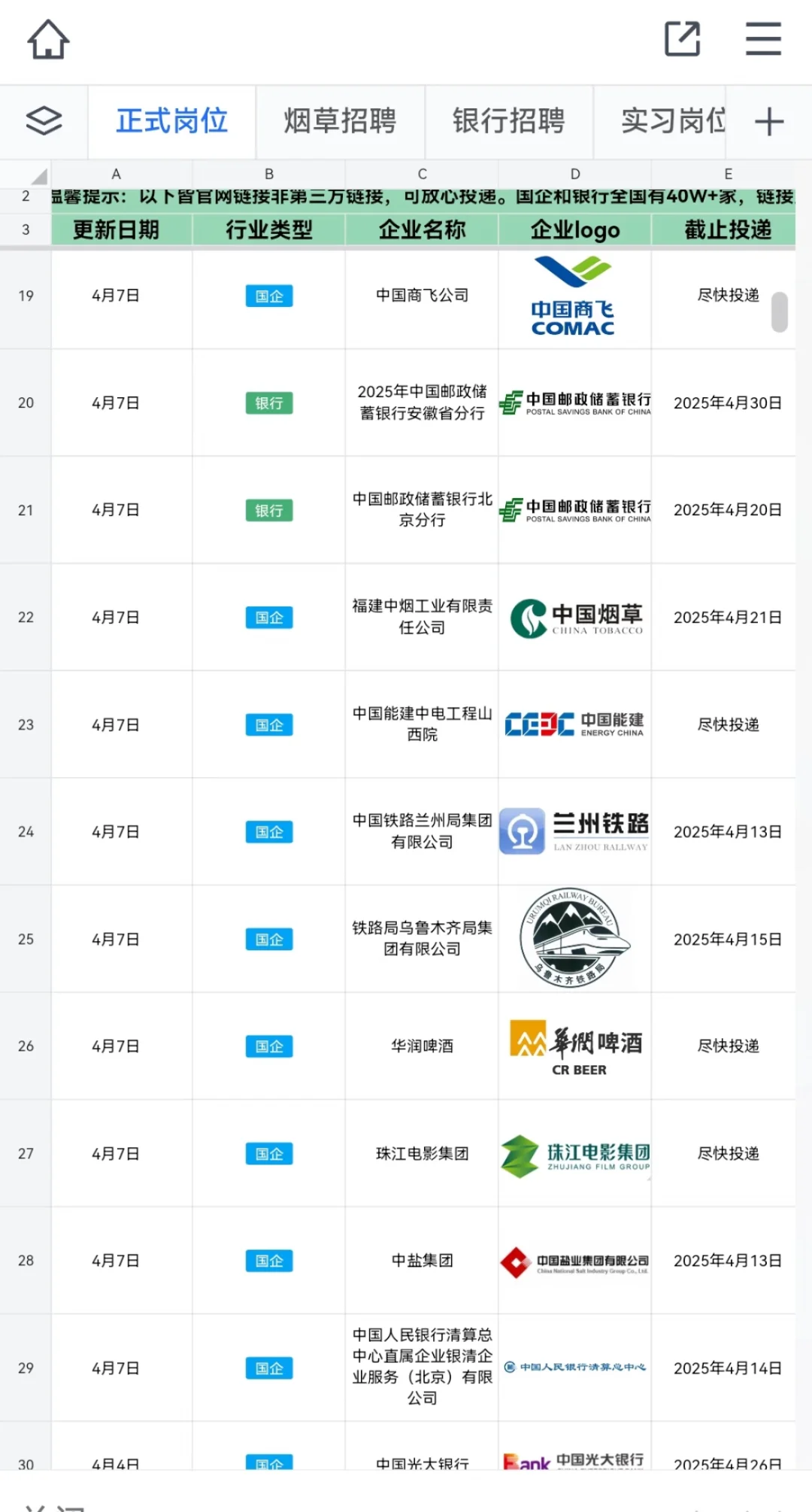Open share/export icon at top
Screen dimensions: 812x1512
coord(683,39)
